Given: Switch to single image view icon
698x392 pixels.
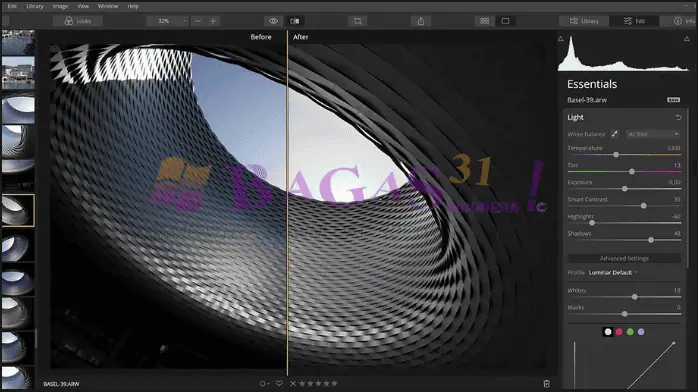Looking at the screenshot, I should tap(505, 21).
